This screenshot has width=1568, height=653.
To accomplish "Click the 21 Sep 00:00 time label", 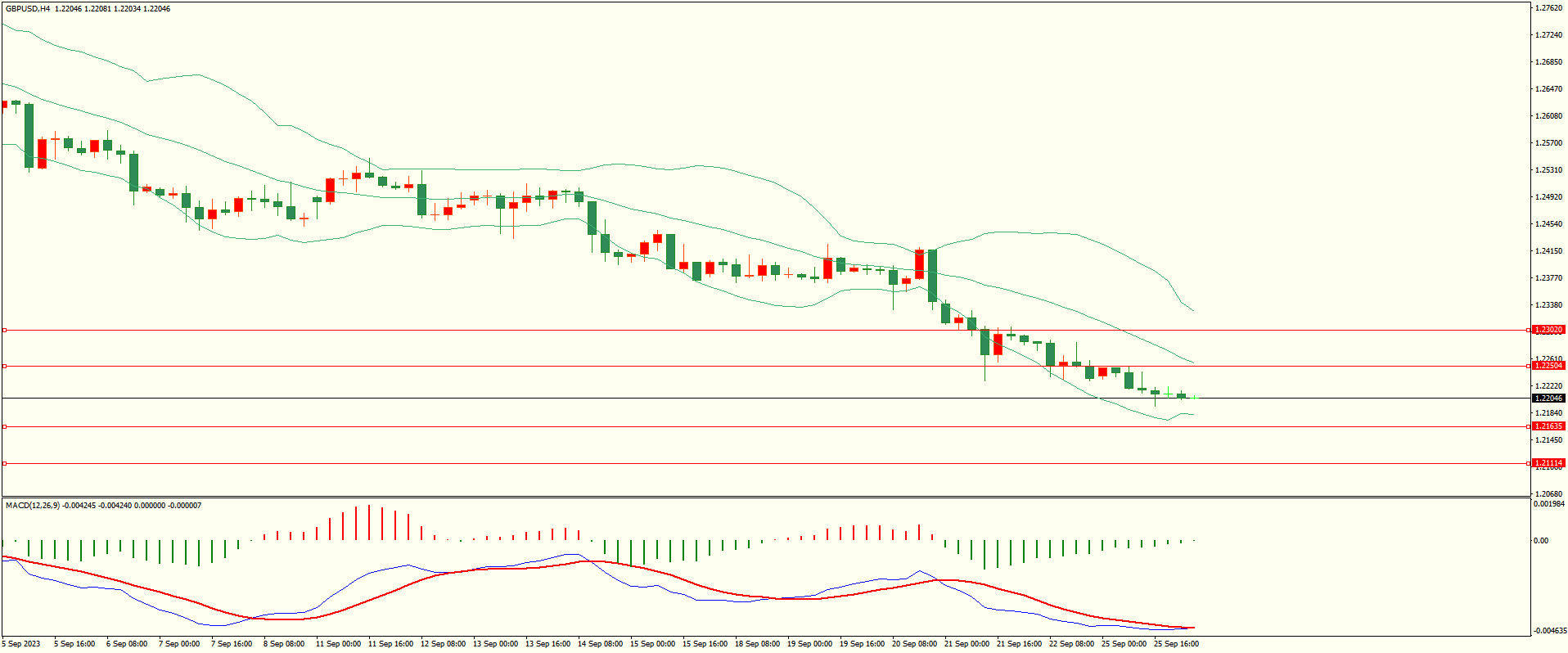I will pos(966,644).
